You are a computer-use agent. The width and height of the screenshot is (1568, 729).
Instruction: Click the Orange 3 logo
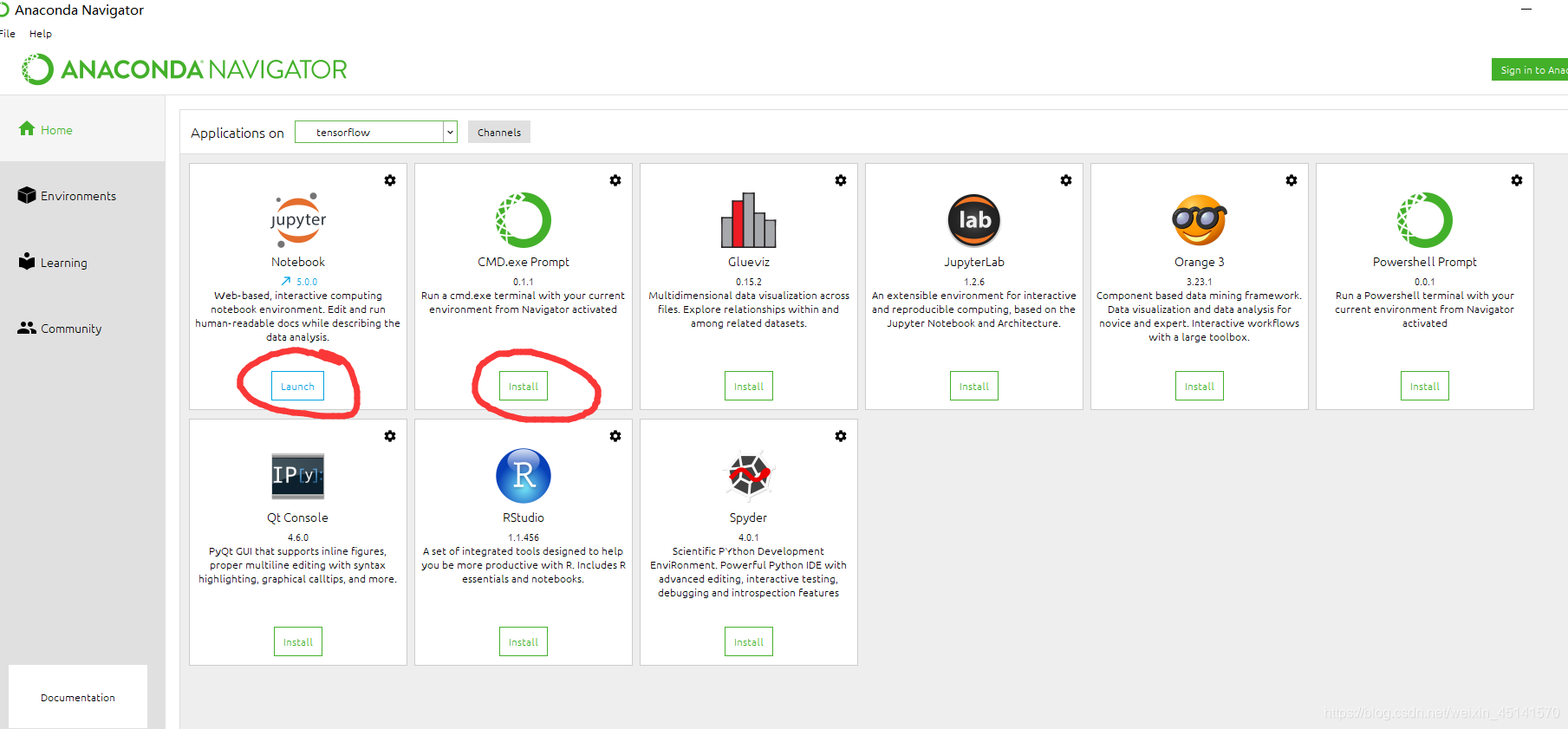point(1200,220)
